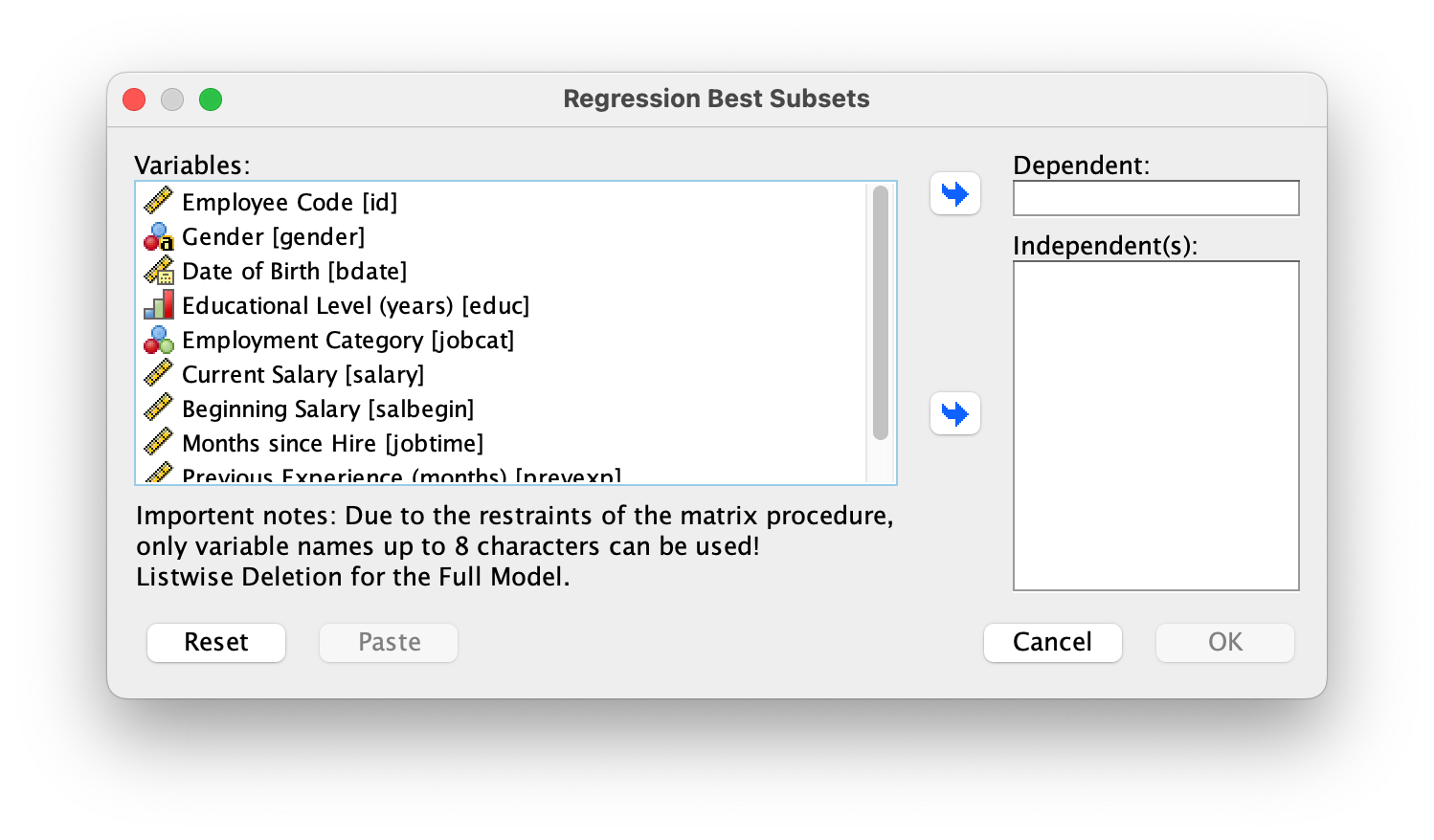Click the arrow to move variable into Dependent
The width and height of the screenshot is (1434, 840).
954,193
